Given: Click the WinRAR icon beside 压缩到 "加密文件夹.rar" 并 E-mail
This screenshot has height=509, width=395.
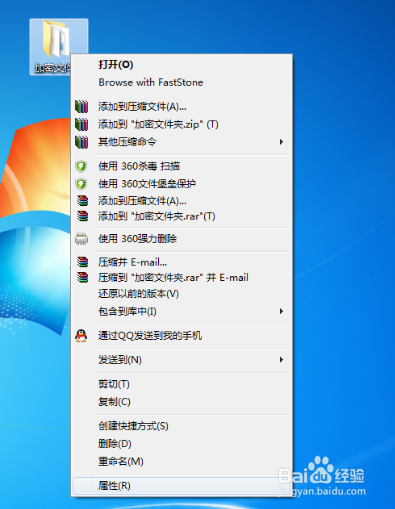Looking at the screenshot, I should click(x=82, y=277).
